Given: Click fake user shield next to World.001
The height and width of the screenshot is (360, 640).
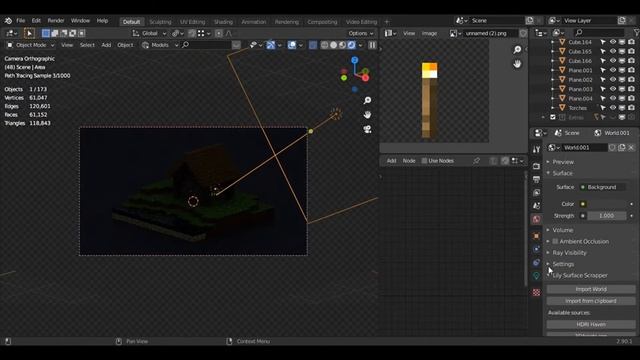Looking at the screenshot, I should point(612,147).
